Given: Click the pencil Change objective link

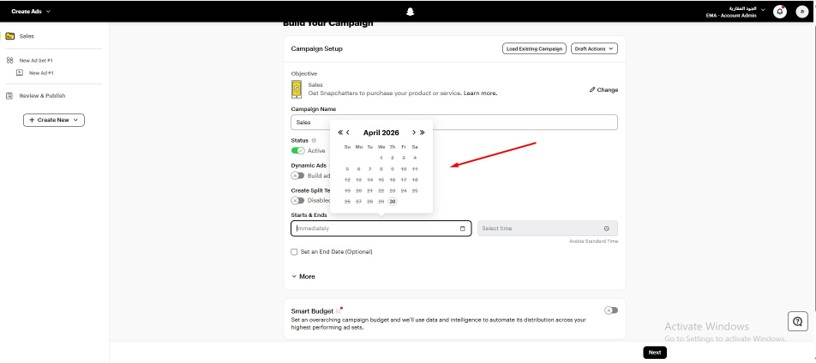Looking at the screenshot, I should pos(604,89).
